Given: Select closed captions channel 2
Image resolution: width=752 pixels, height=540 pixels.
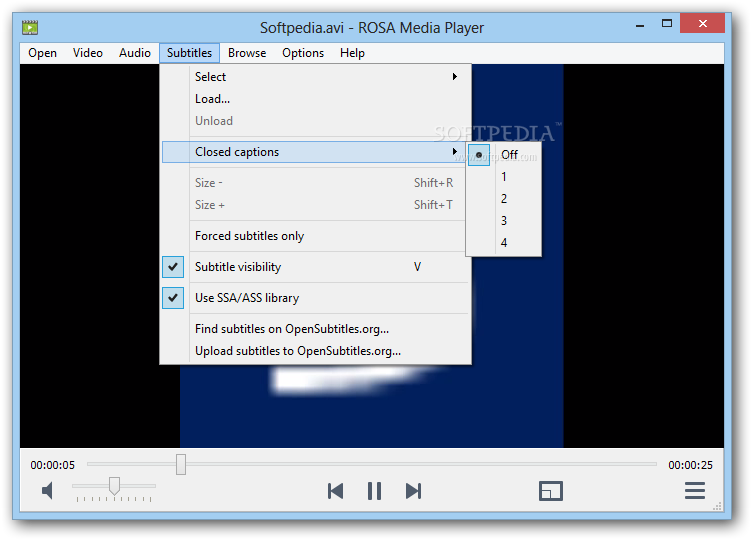Looking at the screenshot, I should [504, 199].
